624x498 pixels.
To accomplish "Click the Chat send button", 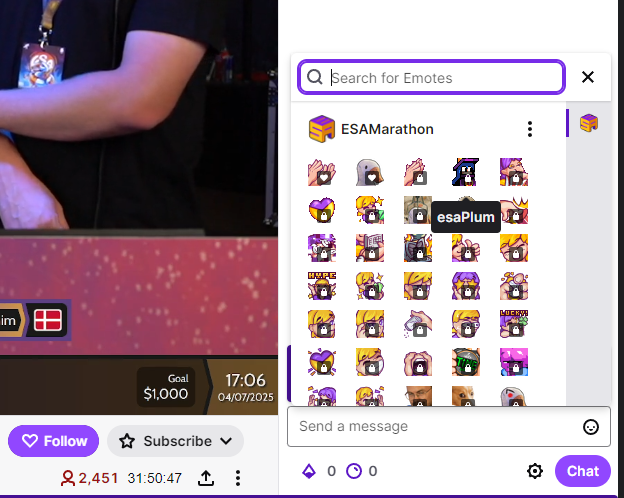I will click(583, 471).
